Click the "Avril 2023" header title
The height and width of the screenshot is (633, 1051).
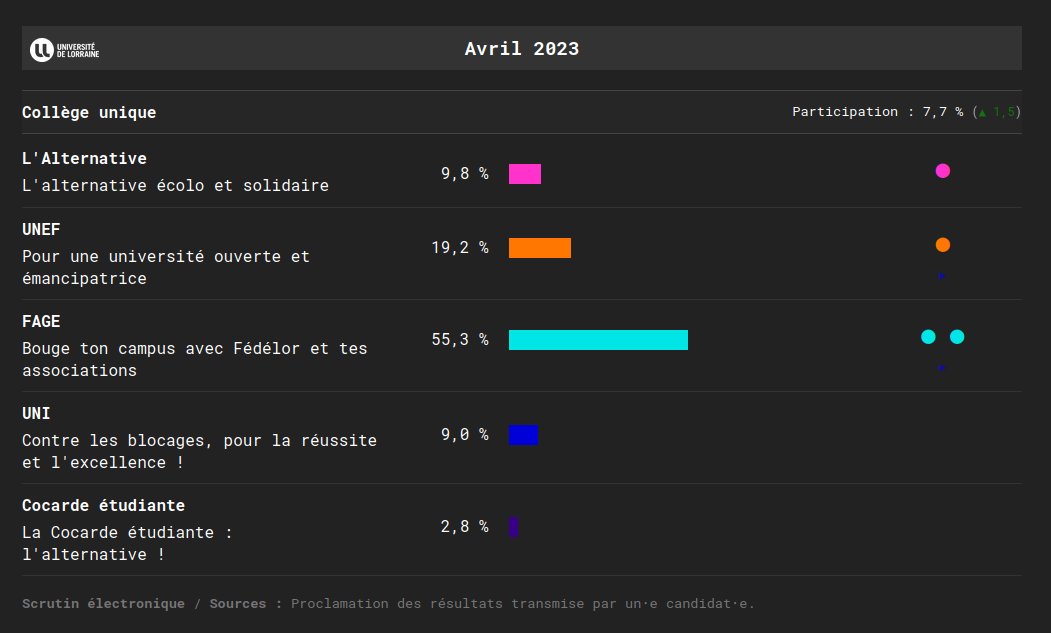521,49
